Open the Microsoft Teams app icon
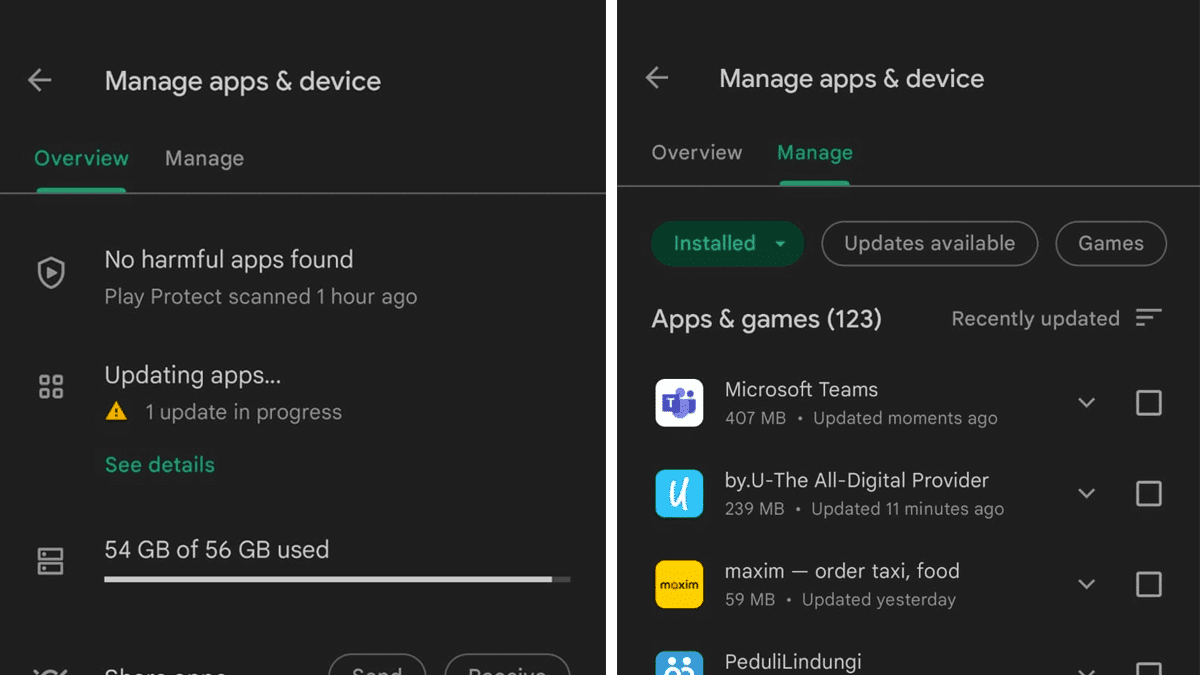1200x675 pixels. 679,403
